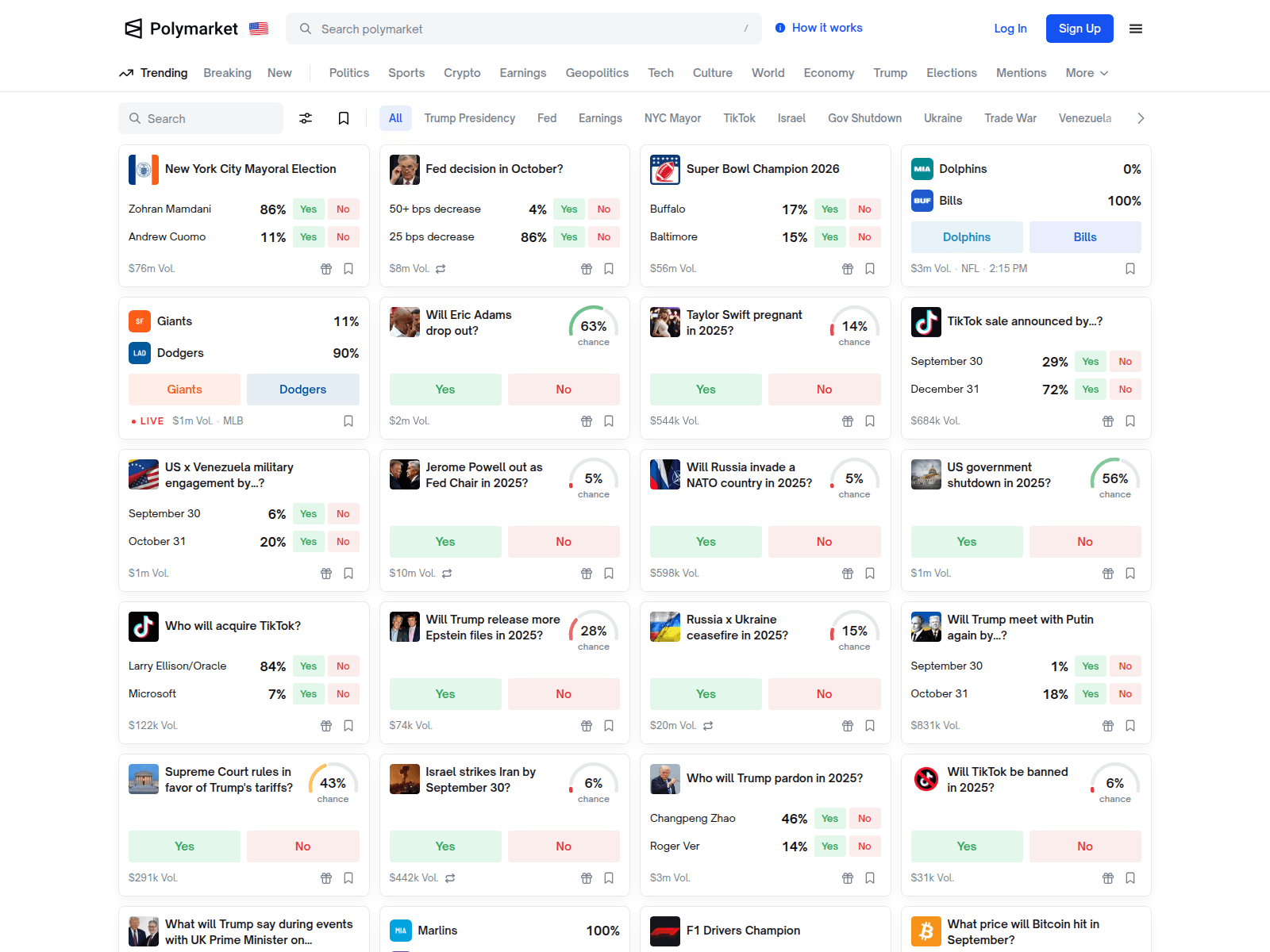Open Israel strikes Iran by September 30 market
Image resolution: width=1270 pixels, height=952 pixels.
[x=480, y=780]
